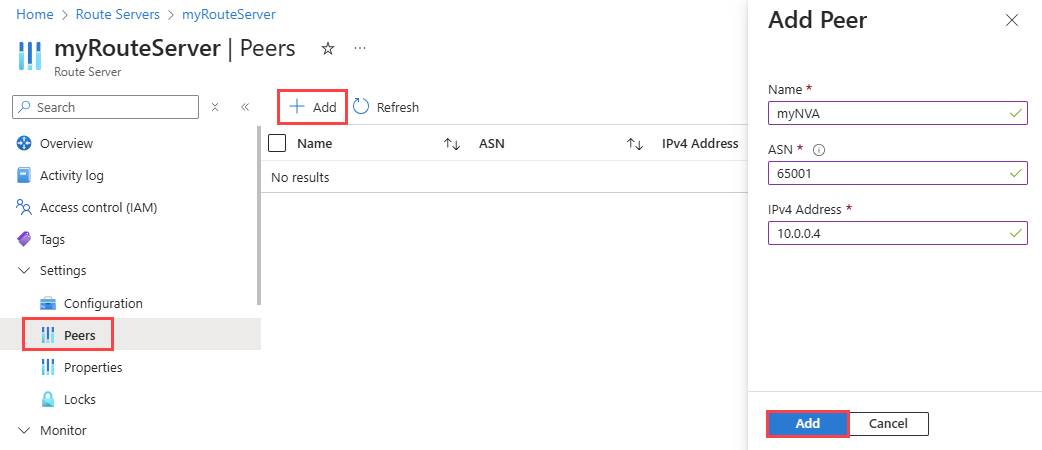
Task: Click the Access control people icon
Action: 24,207
